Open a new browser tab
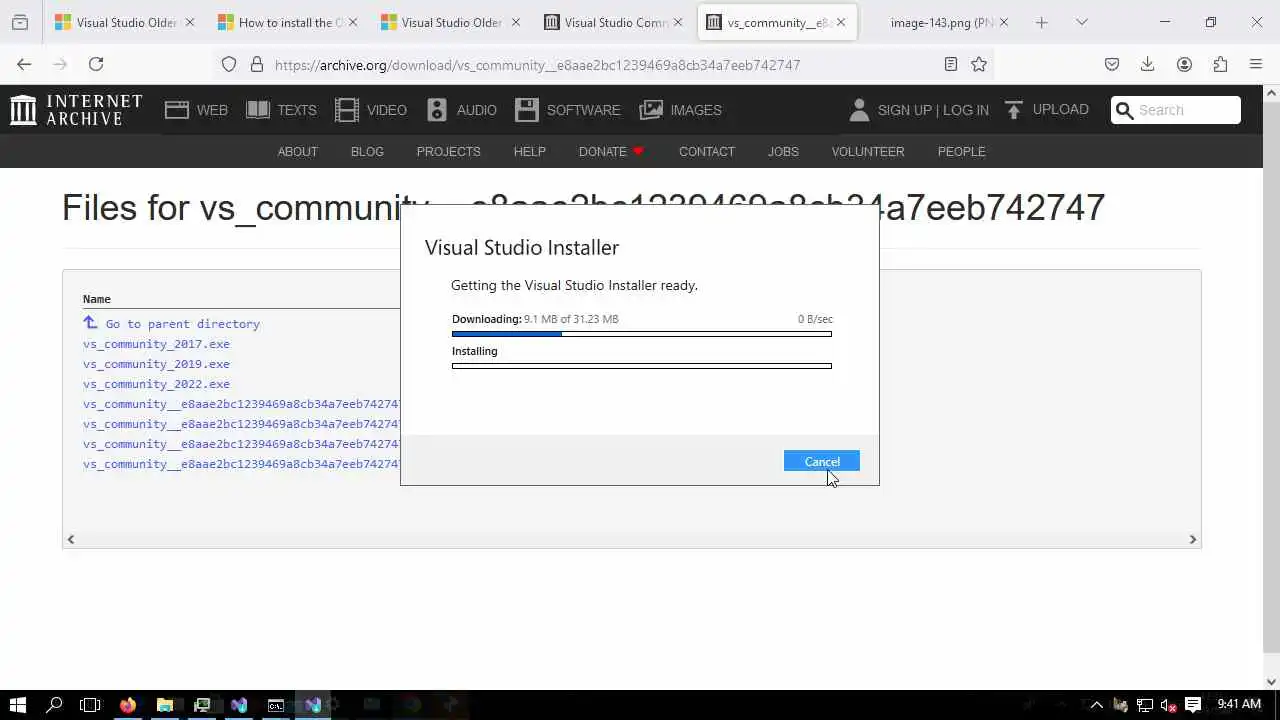Image resolution: width=1280 pixels, height=720 pixels. (x=1041, y=22)
